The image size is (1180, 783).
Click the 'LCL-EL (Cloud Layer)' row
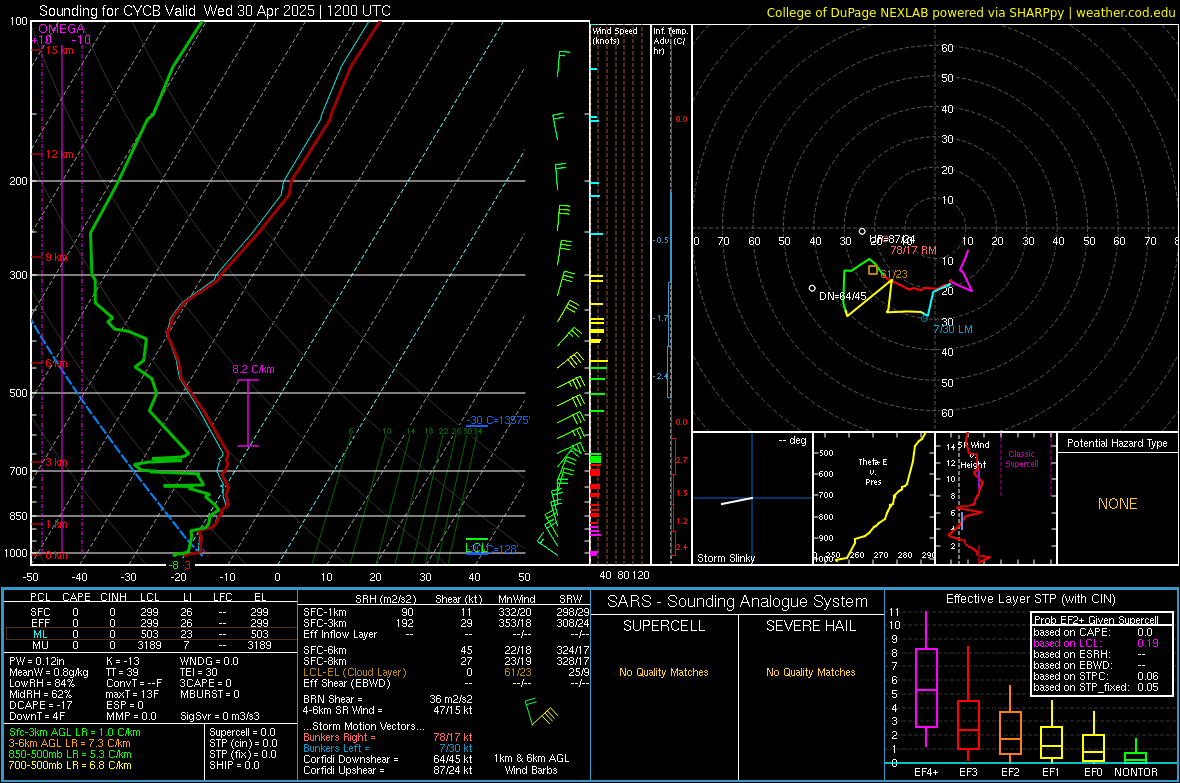446,672
